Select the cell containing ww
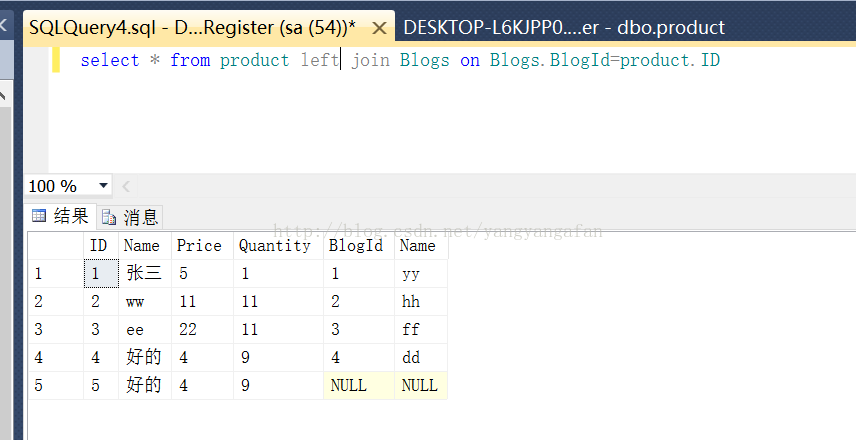 click(x=145, y=301)
